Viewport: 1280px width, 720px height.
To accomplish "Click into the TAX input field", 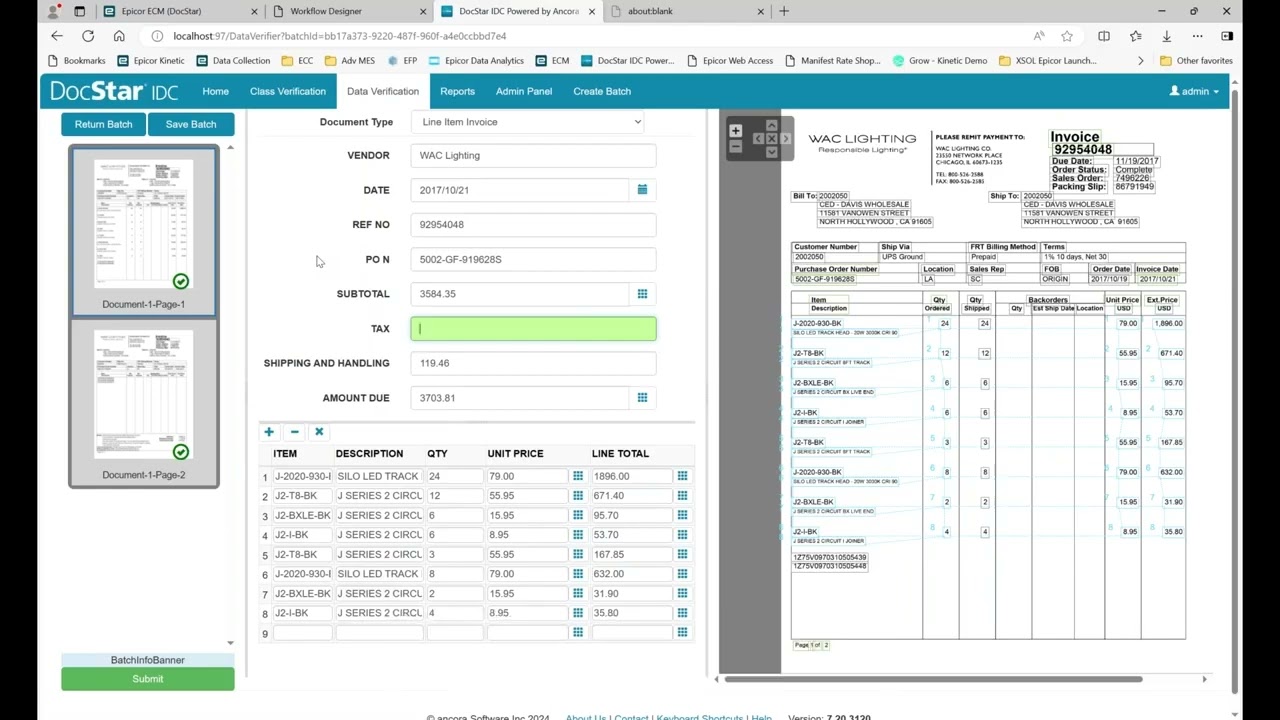I will (x=533, y=328).
